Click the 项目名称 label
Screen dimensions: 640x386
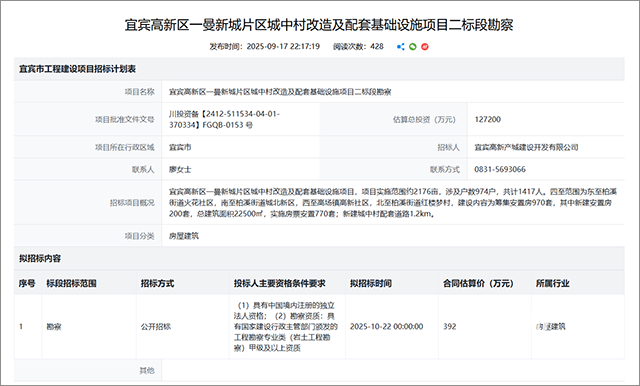(139, 92)
